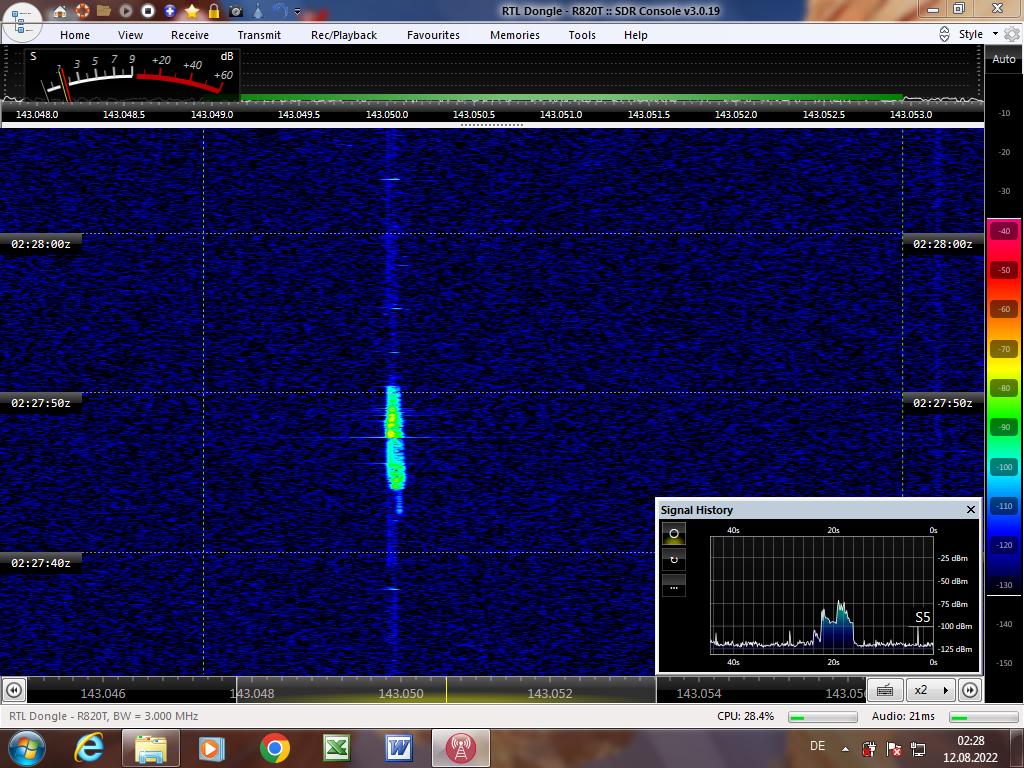The height and width of the screenshot is (768, 1024).
Task: Close the Signal History panel
Action: (x=970, y=509)
